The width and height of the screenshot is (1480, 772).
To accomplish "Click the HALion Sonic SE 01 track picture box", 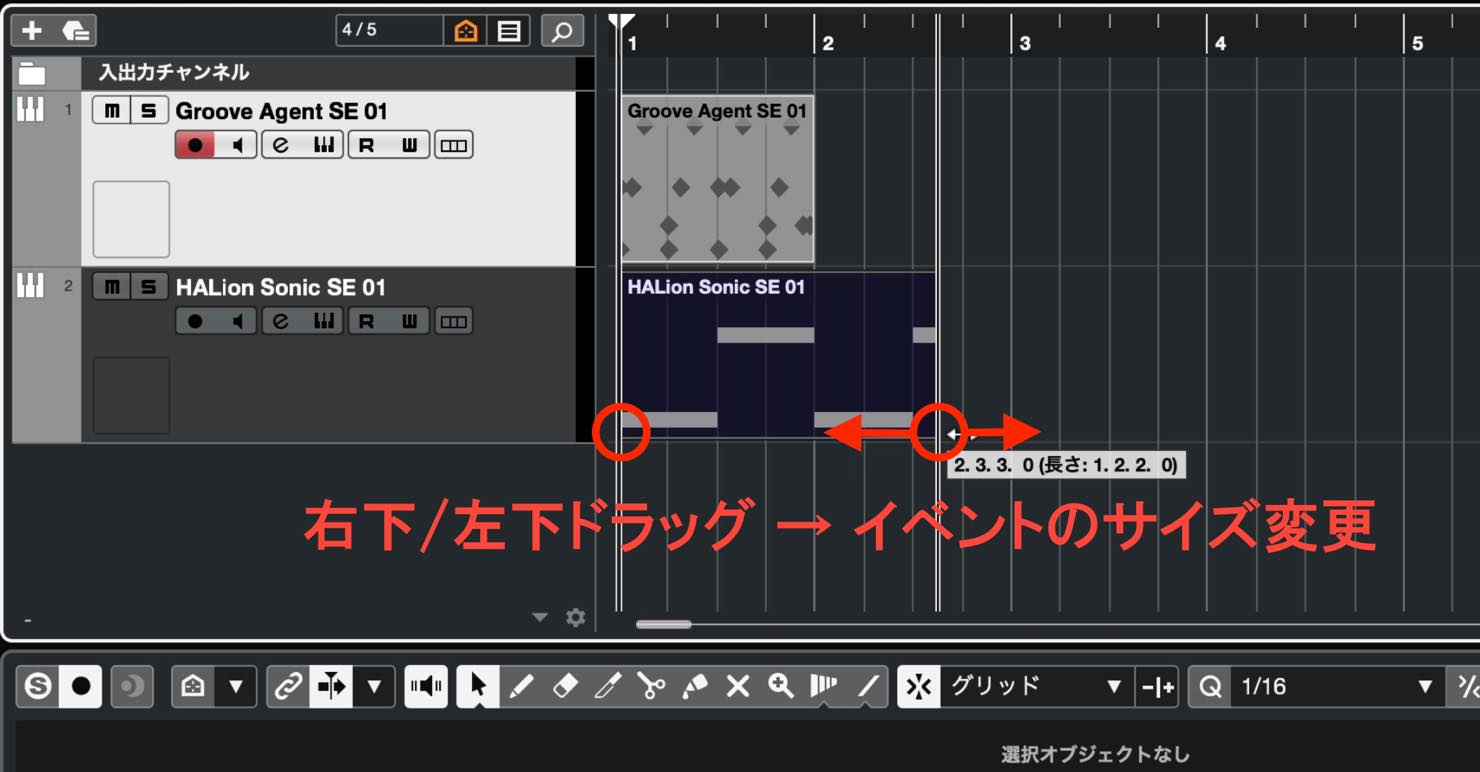I will (x=131, y=395).
